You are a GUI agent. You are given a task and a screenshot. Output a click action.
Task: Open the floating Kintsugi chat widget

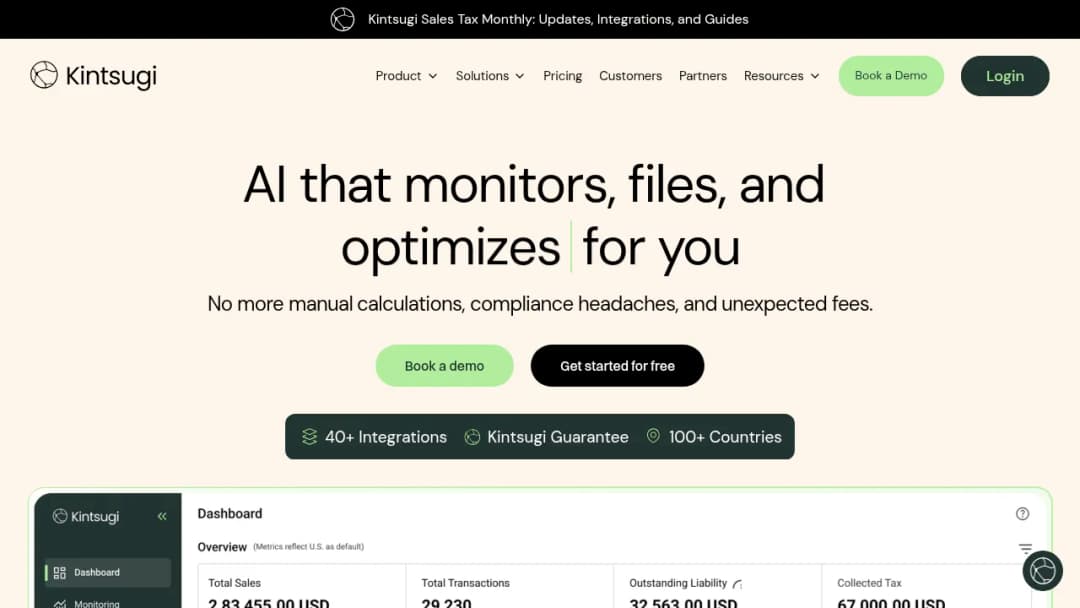tap(1042, 571)
